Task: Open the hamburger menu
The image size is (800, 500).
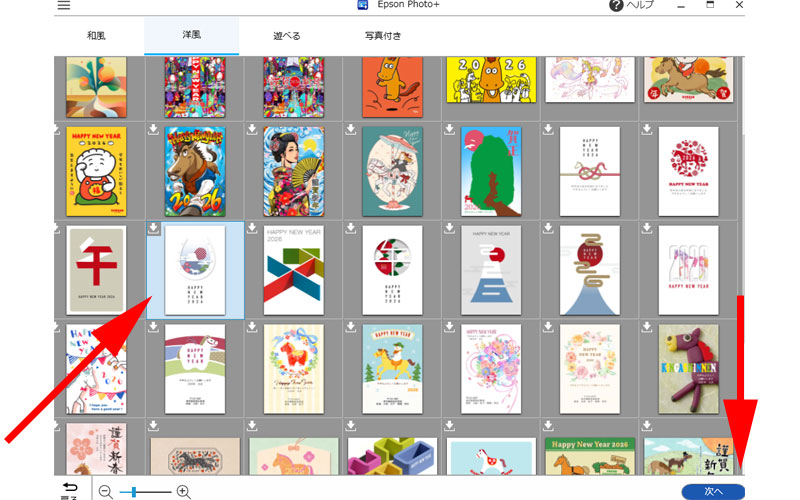Action: point(64,6)
